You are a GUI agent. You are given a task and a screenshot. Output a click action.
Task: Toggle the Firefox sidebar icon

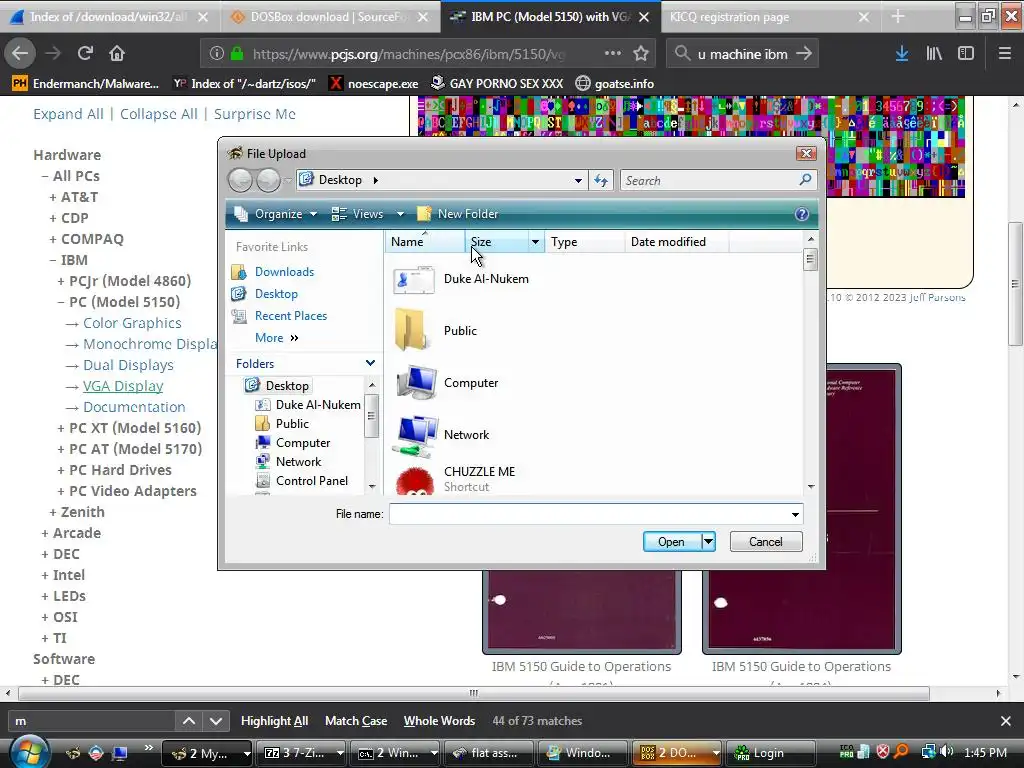tap(966, 54)
